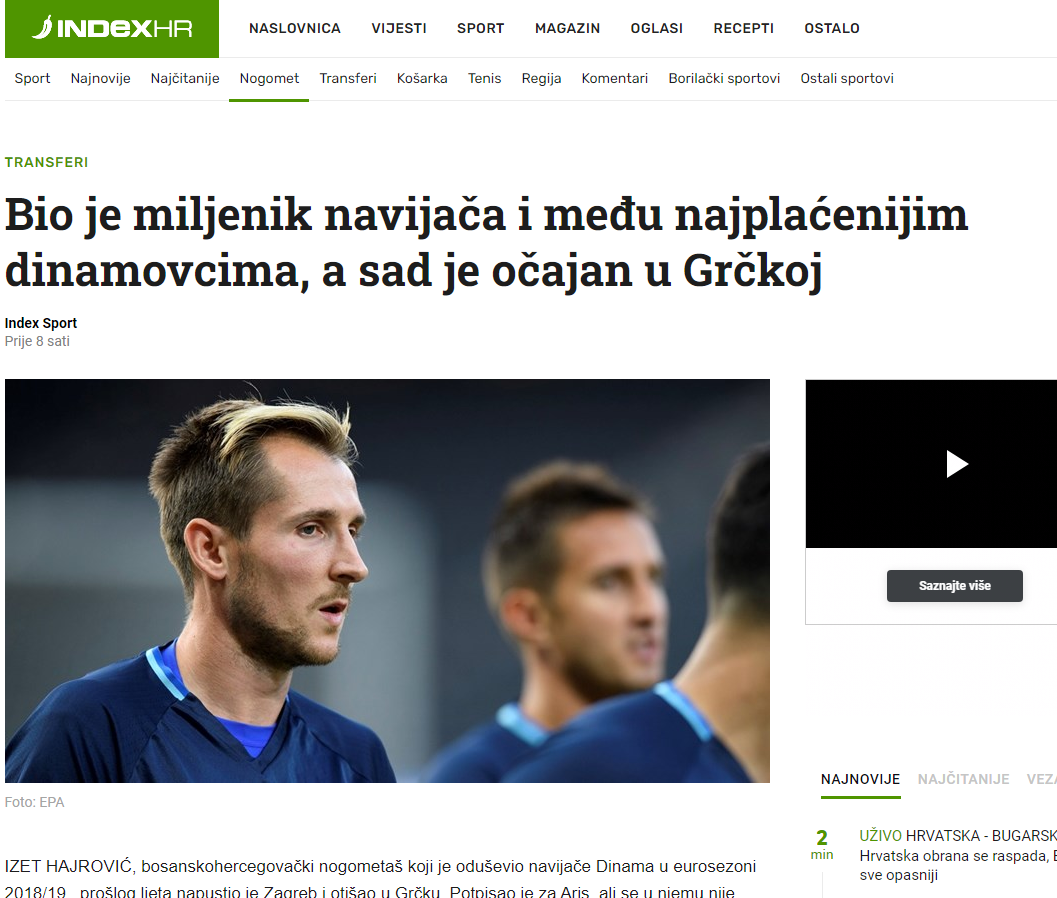Open the RECEPTI section
1057x898 pixels.
(744, 28)
